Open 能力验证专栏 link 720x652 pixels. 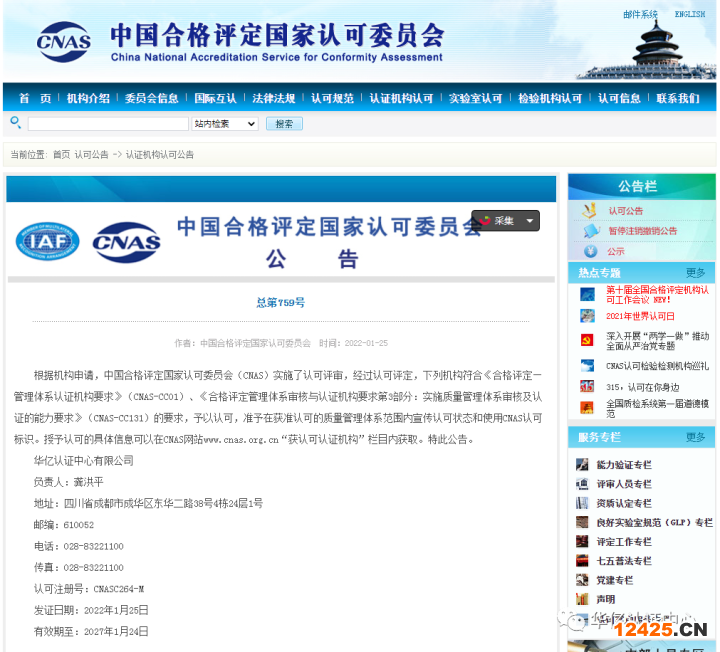[x=624, y=465]
